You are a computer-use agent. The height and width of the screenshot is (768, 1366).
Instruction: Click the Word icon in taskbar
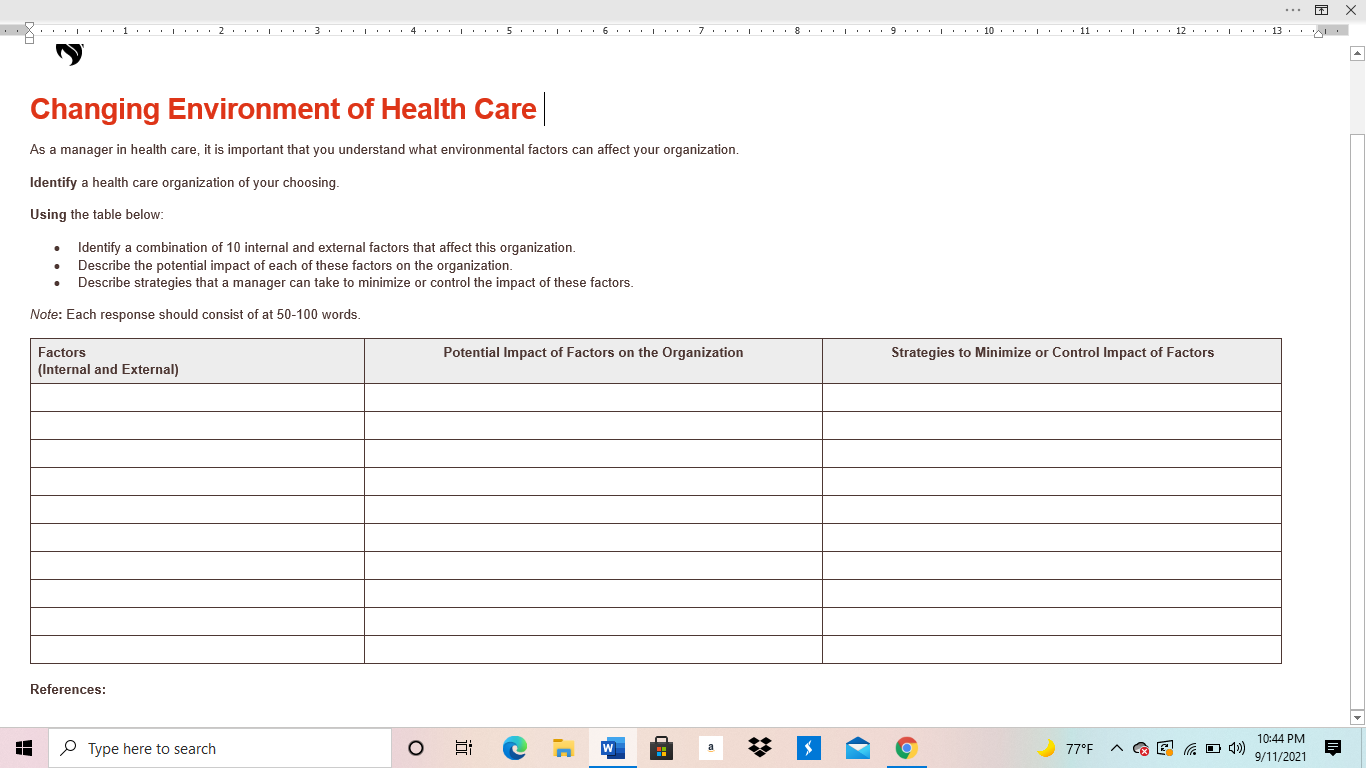click(612, 748)
